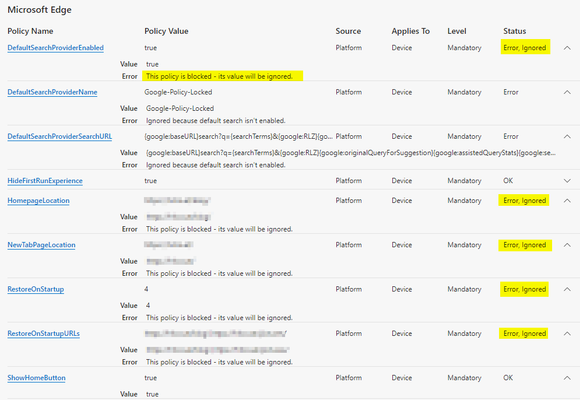Select the 'Error, Ignored' status of DefaultSearchProviderEnabled

525,48
